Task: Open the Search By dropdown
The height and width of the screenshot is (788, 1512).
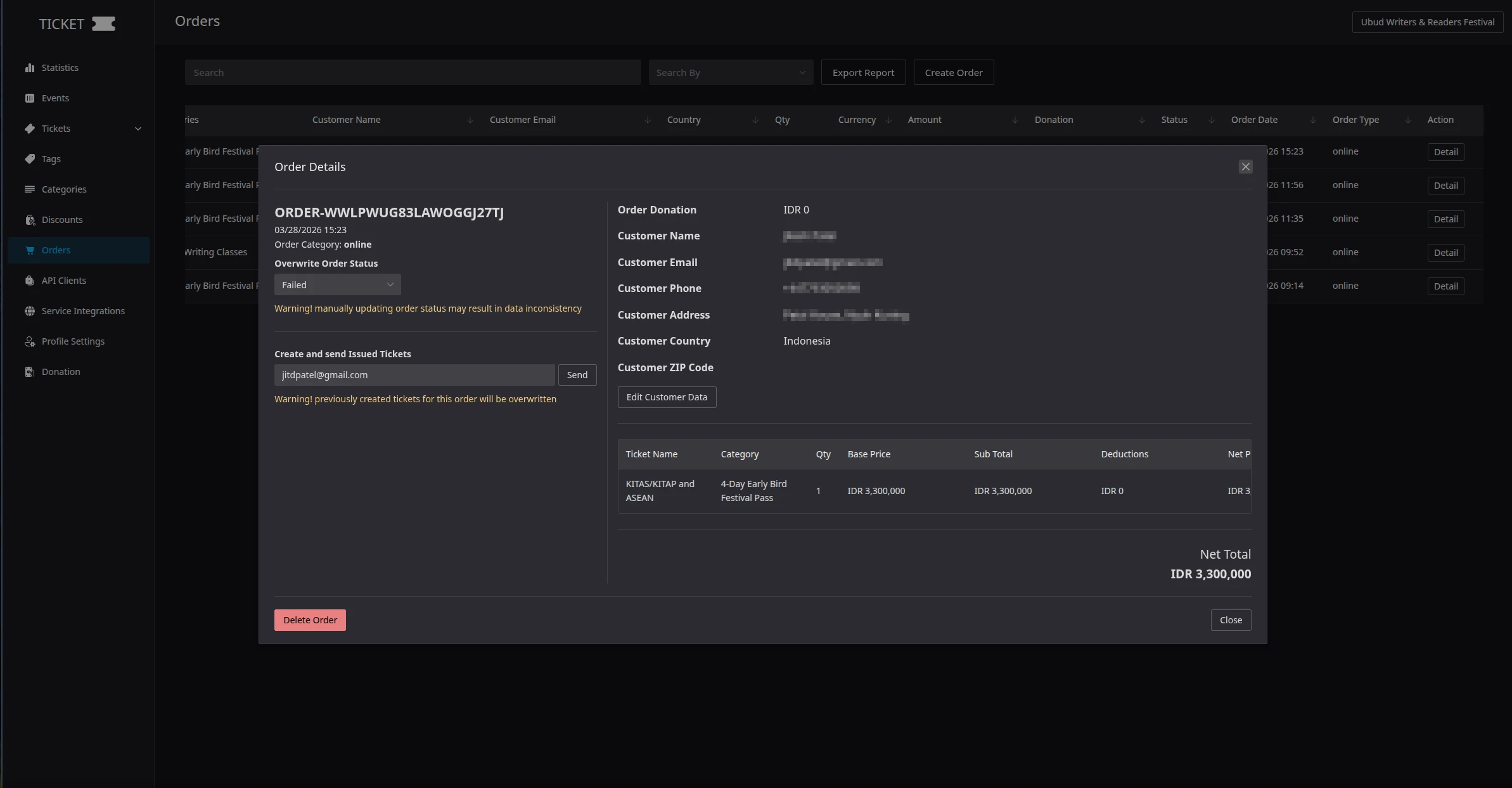Action: (x=730, y=73)
